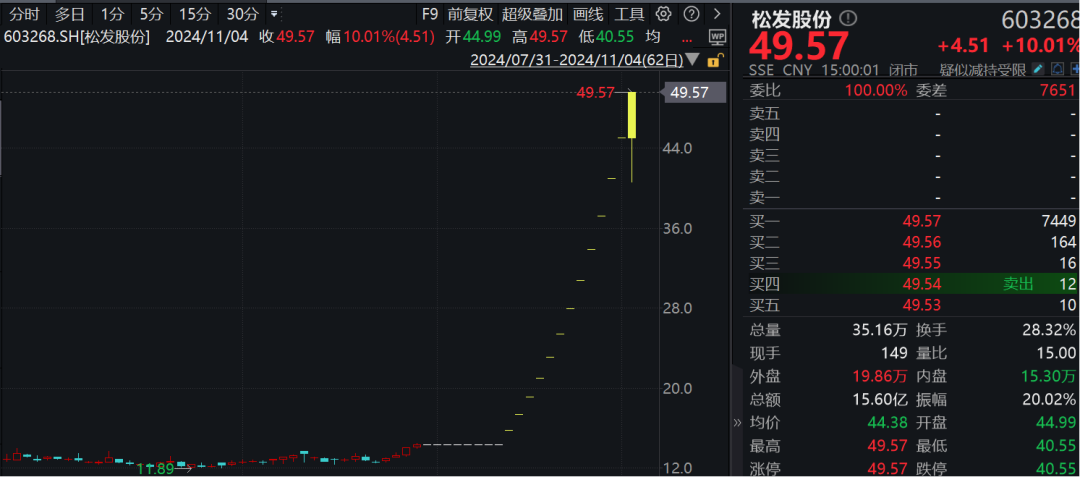The image size is (1080, 477).
Task: Open the help question-mark icon
Action: (692, 14)
